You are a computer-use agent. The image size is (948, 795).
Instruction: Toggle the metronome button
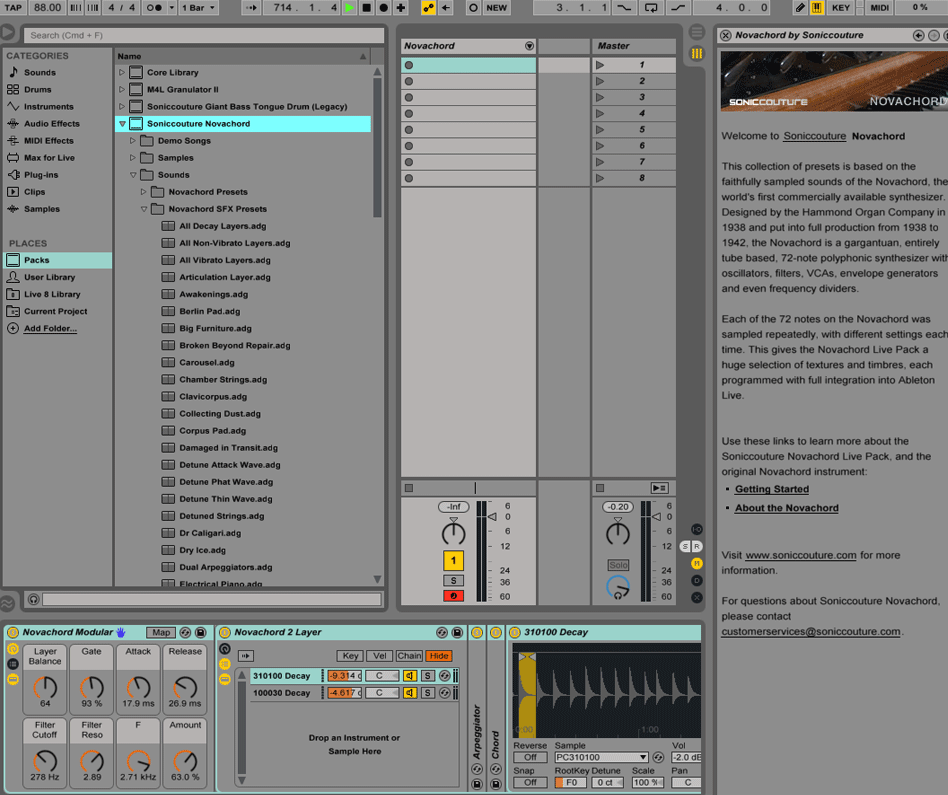[x=154, y=8]
